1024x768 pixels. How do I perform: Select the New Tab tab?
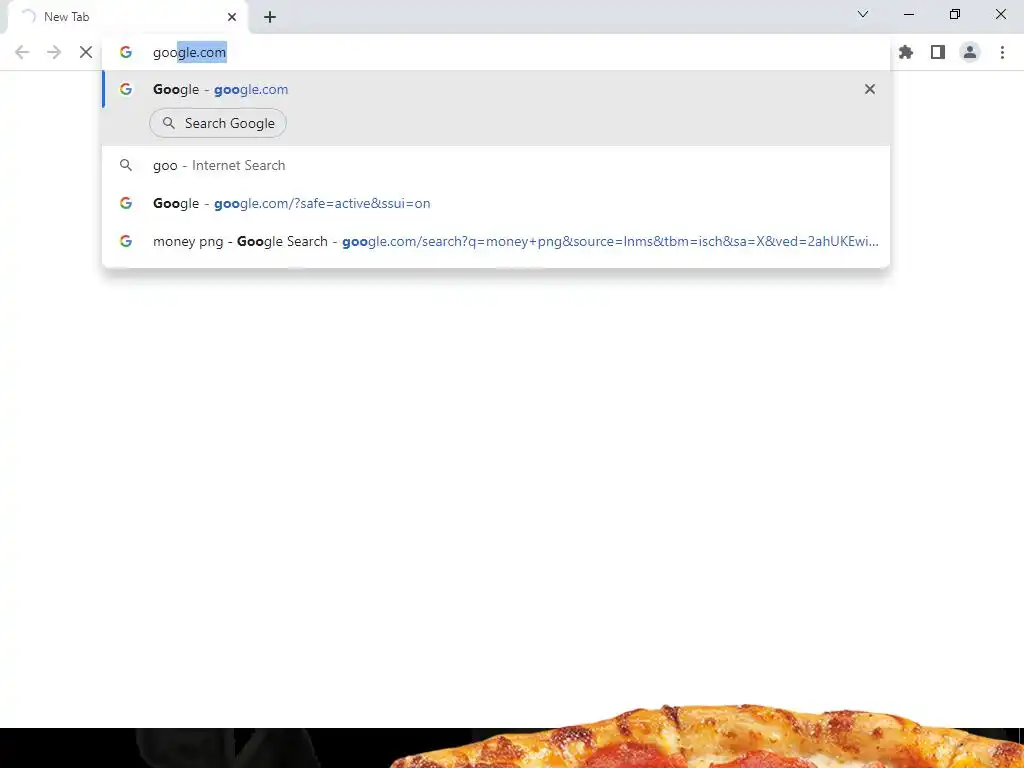coord(127,17)
